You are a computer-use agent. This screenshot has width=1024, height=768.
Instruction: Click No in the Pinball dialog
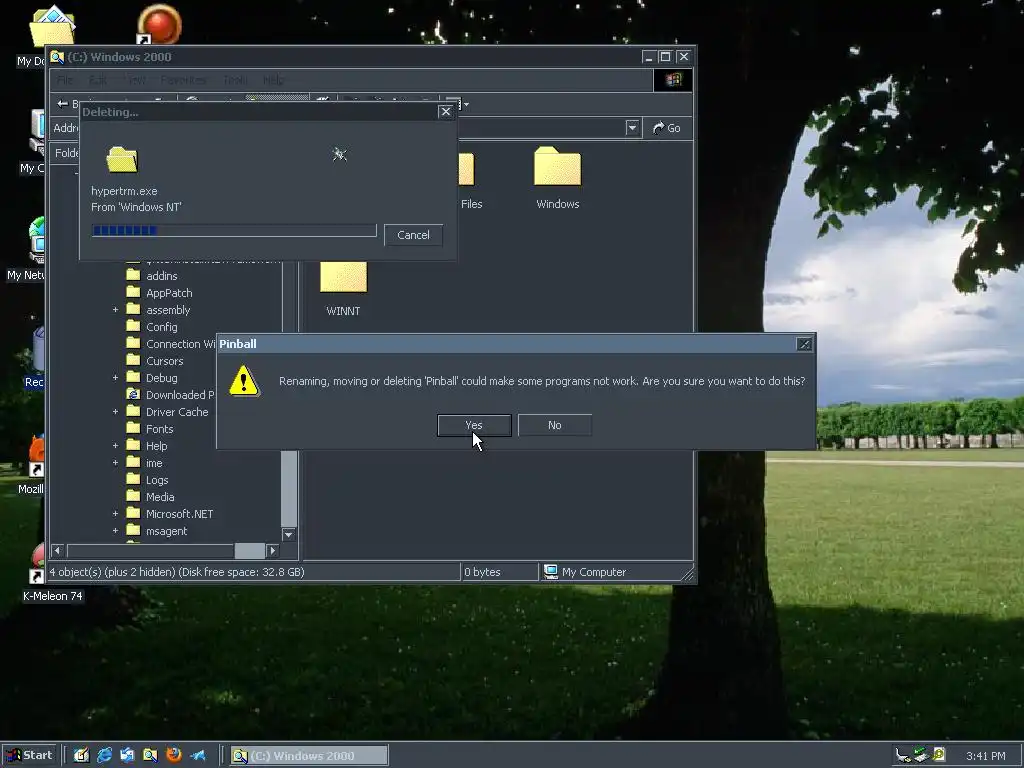tap(554, 425)
